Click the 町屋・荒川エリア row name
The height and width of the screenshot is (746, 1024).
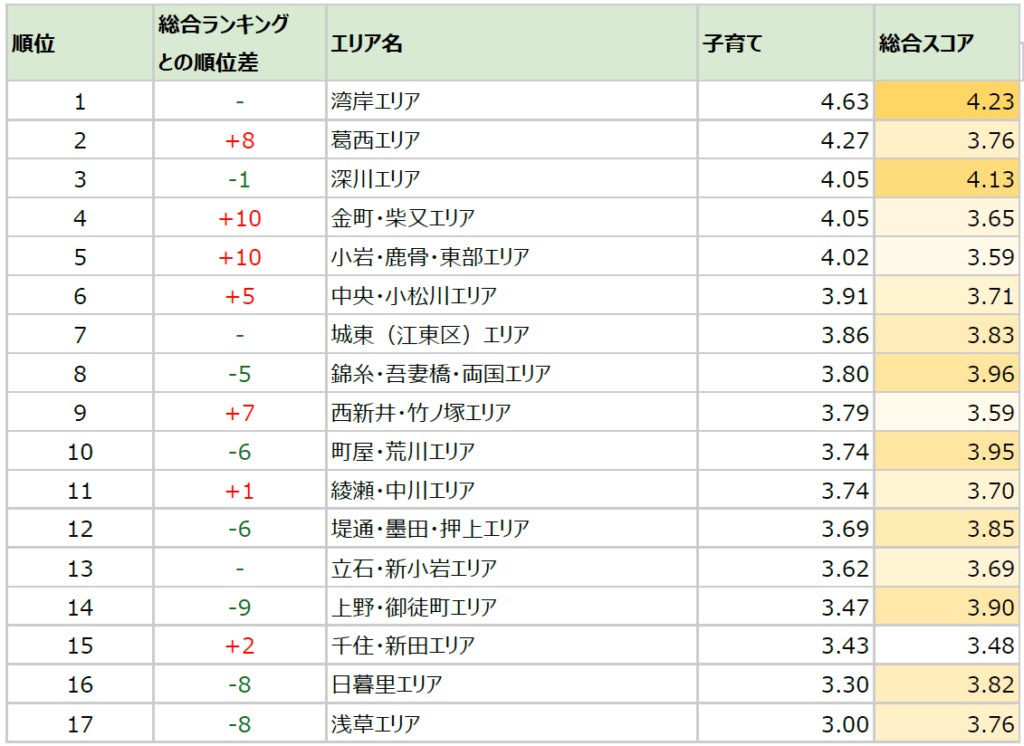point(403,451)
